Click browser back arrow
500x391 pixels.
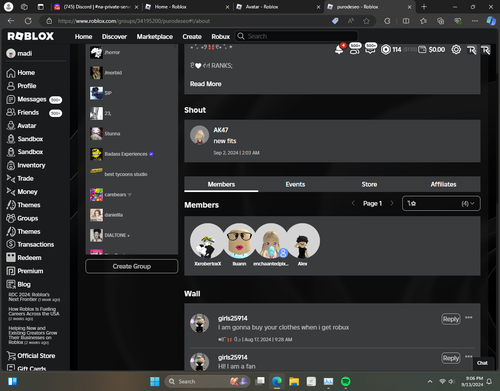pos(11,21)
